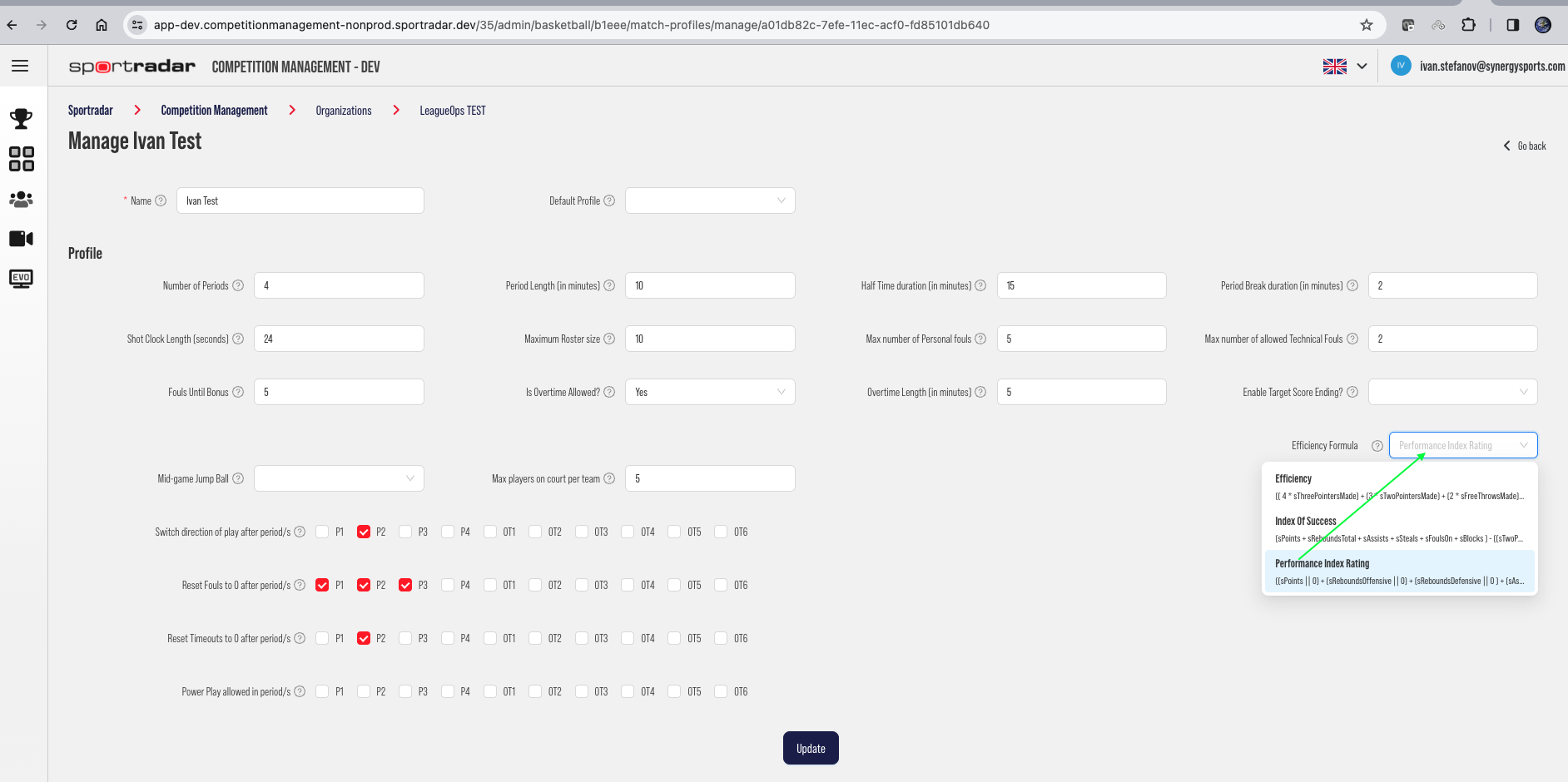Image resolution: width=1568 pixels, height=782 pixels.
Task: Reload the browser page
Action: point(72,25)
